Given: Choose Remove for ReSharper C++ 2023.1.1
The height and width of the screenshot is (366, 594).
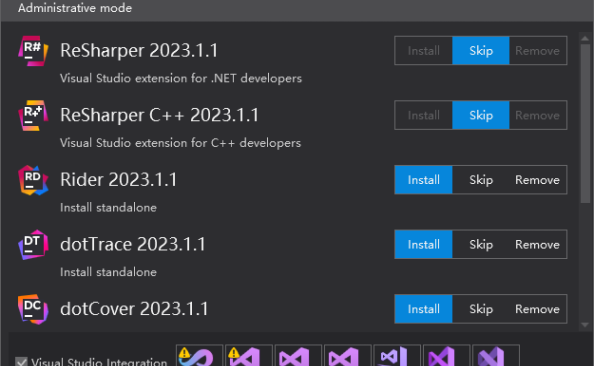Looking at the screenshot, I should (538, 115).
